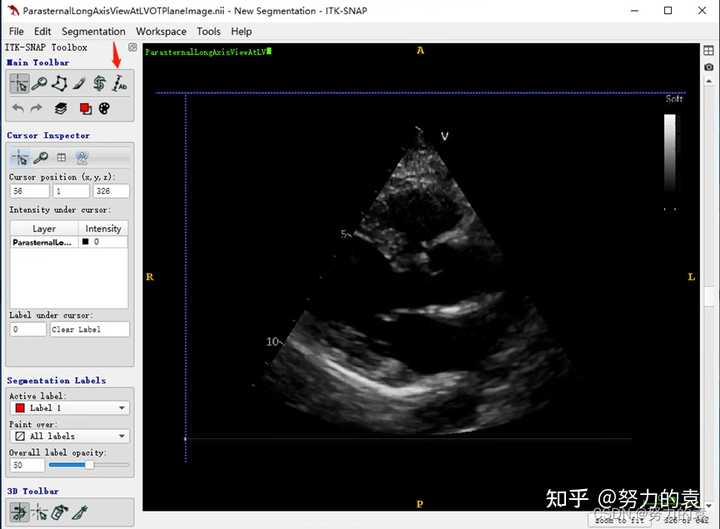Select the Crosshair tool in Main Toolbar
720x529 pixels.
[x=19, y=84]
